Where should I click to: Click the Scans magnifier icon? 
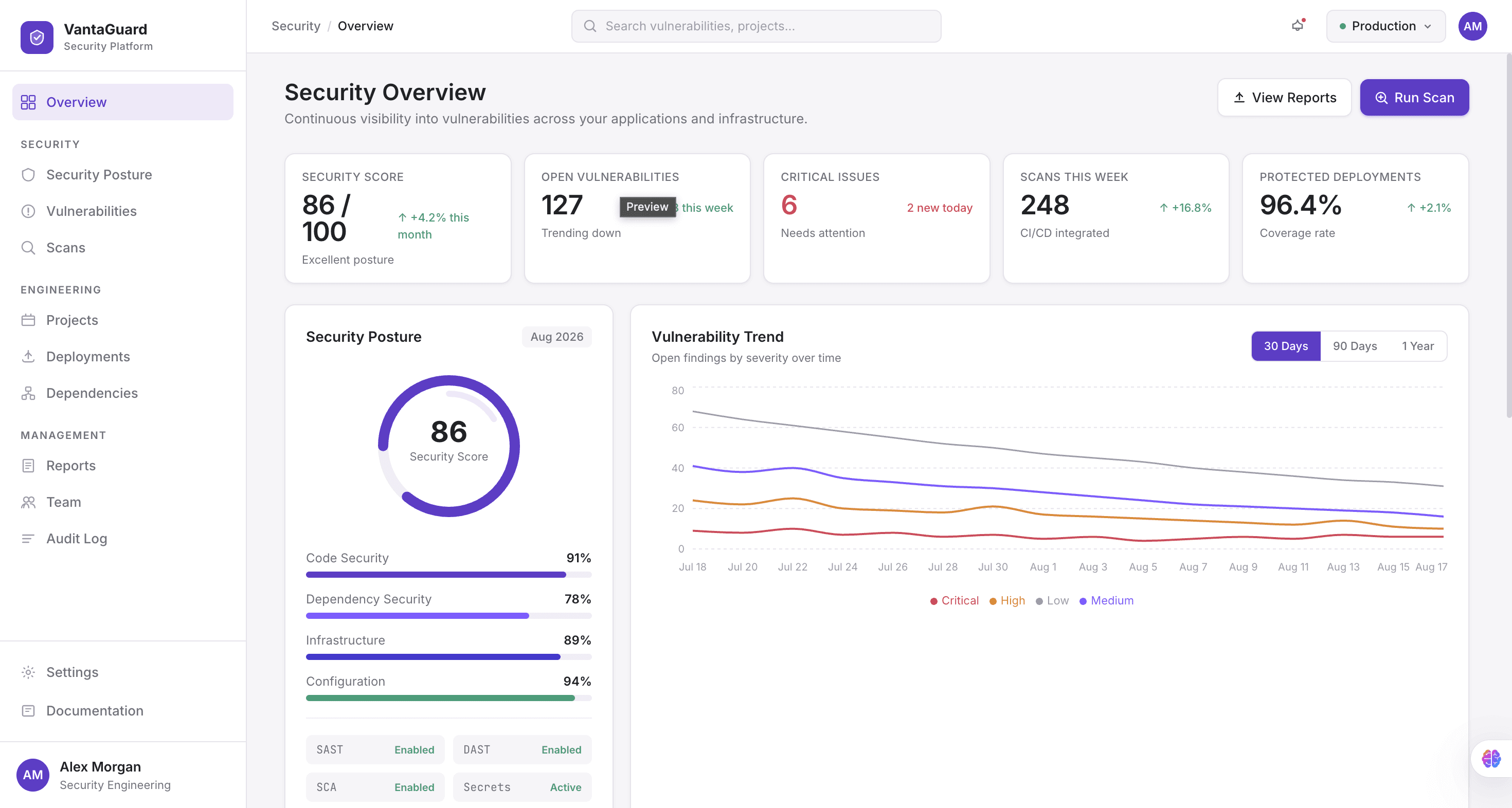(x=28, y=248)
